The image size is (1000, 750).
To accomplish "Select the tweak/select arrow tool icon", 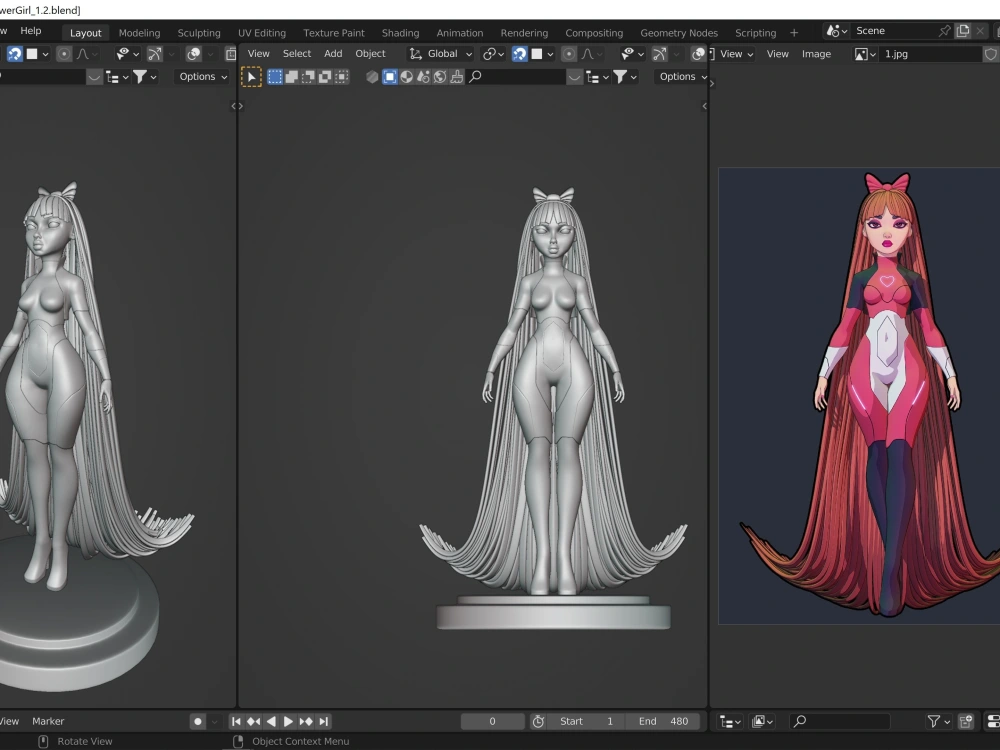I will (251, 77).
